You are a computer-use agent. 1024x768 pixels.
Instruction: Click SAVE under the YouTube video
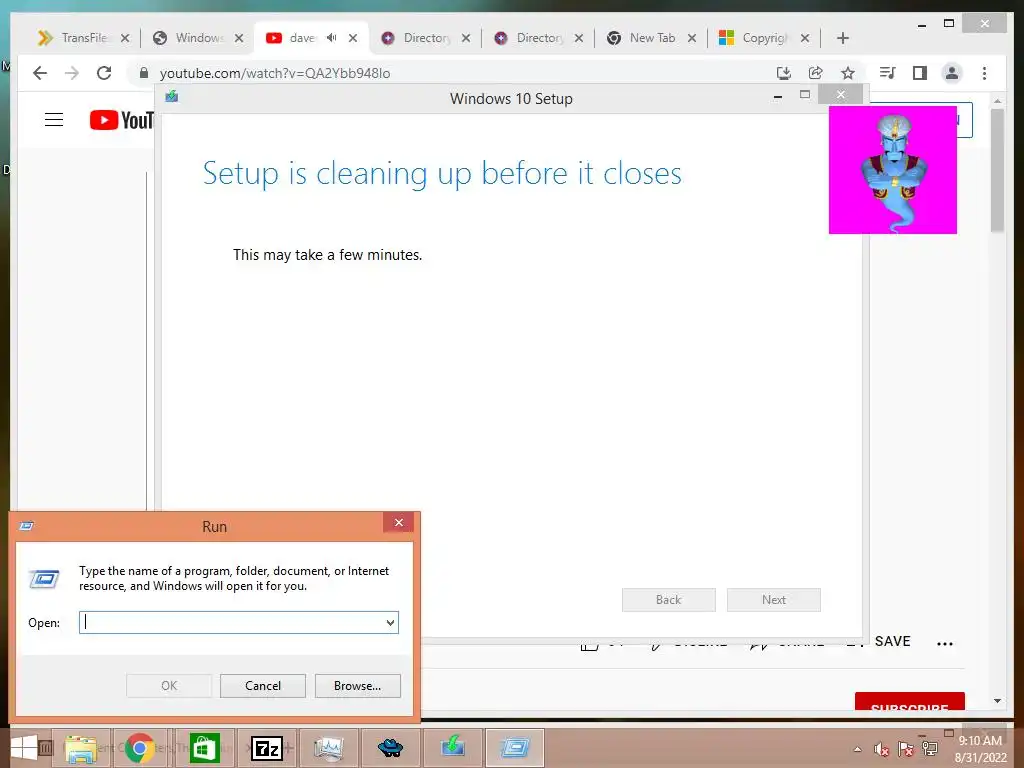click(892, 641)
